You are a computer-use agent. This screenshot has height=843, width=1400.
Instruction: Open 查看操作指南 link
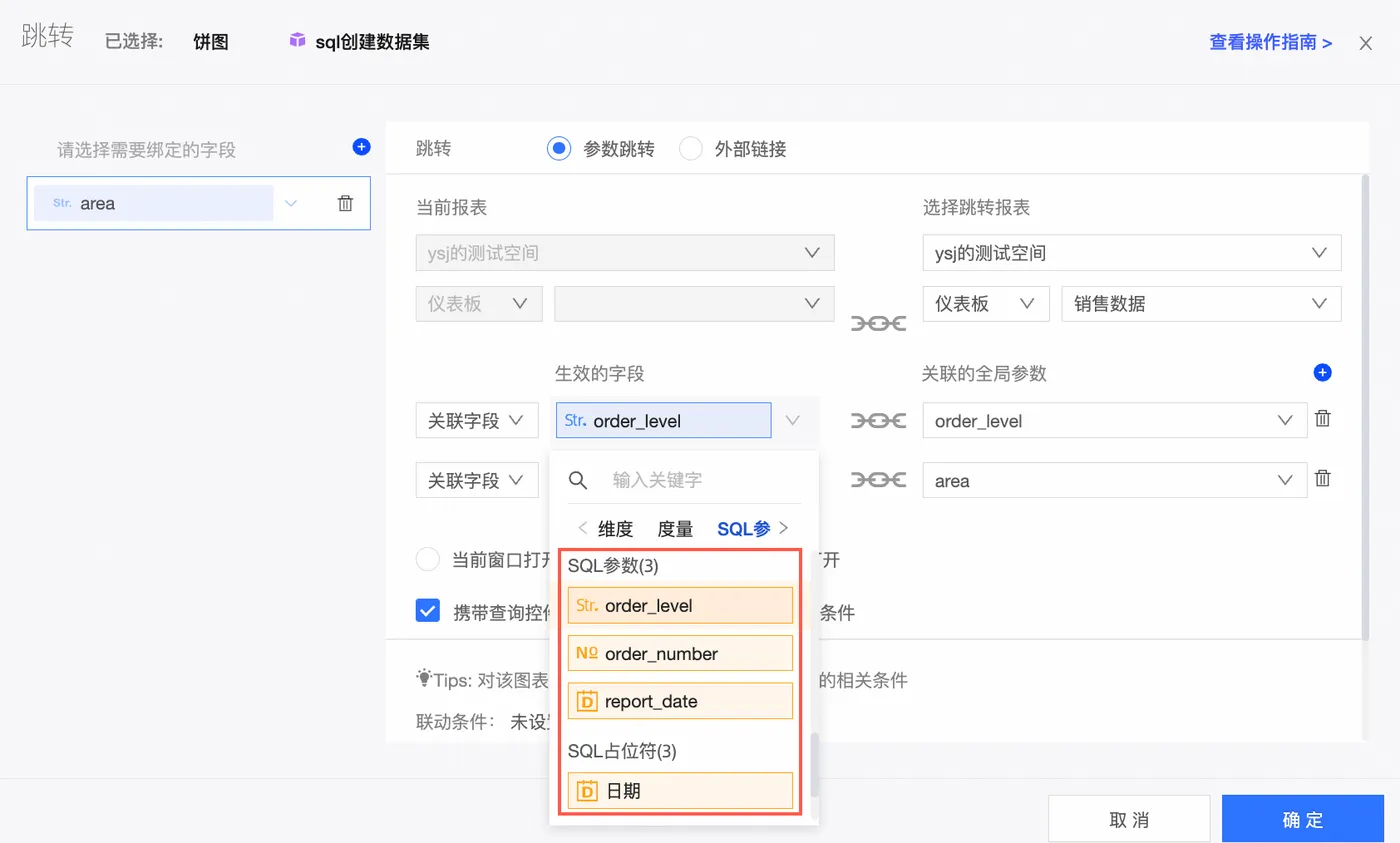click(1270, 42)
